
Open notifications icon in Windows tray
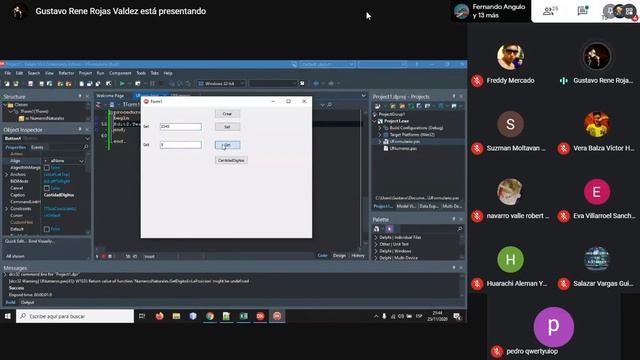pos(457,316)
